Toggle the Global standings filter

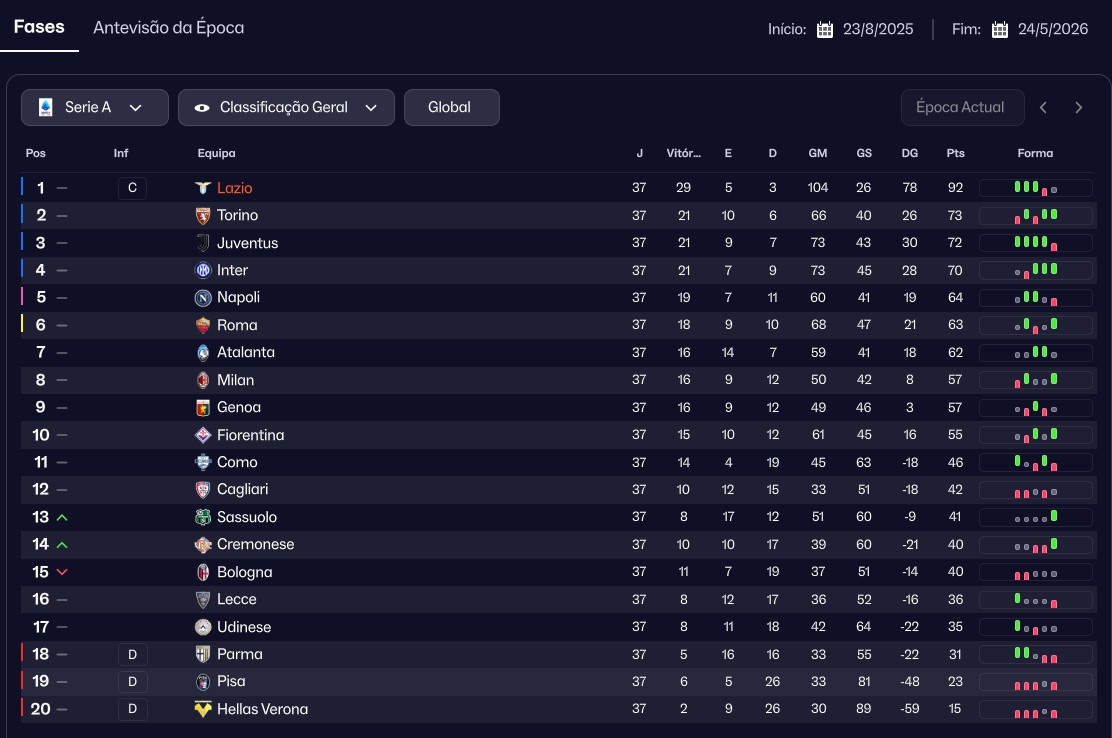[451, 107]
